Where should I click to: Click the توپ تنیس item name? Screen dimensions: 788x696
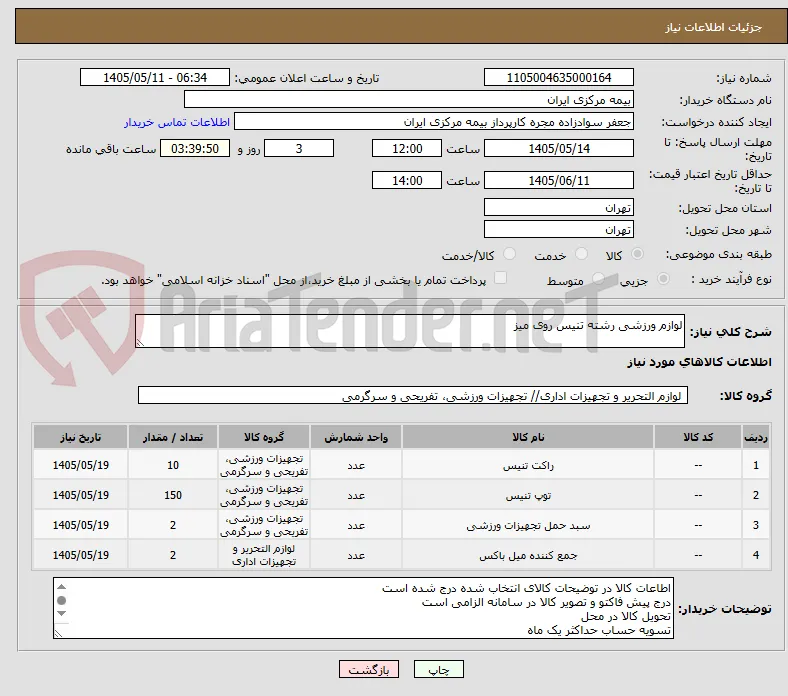coord(528,495)
